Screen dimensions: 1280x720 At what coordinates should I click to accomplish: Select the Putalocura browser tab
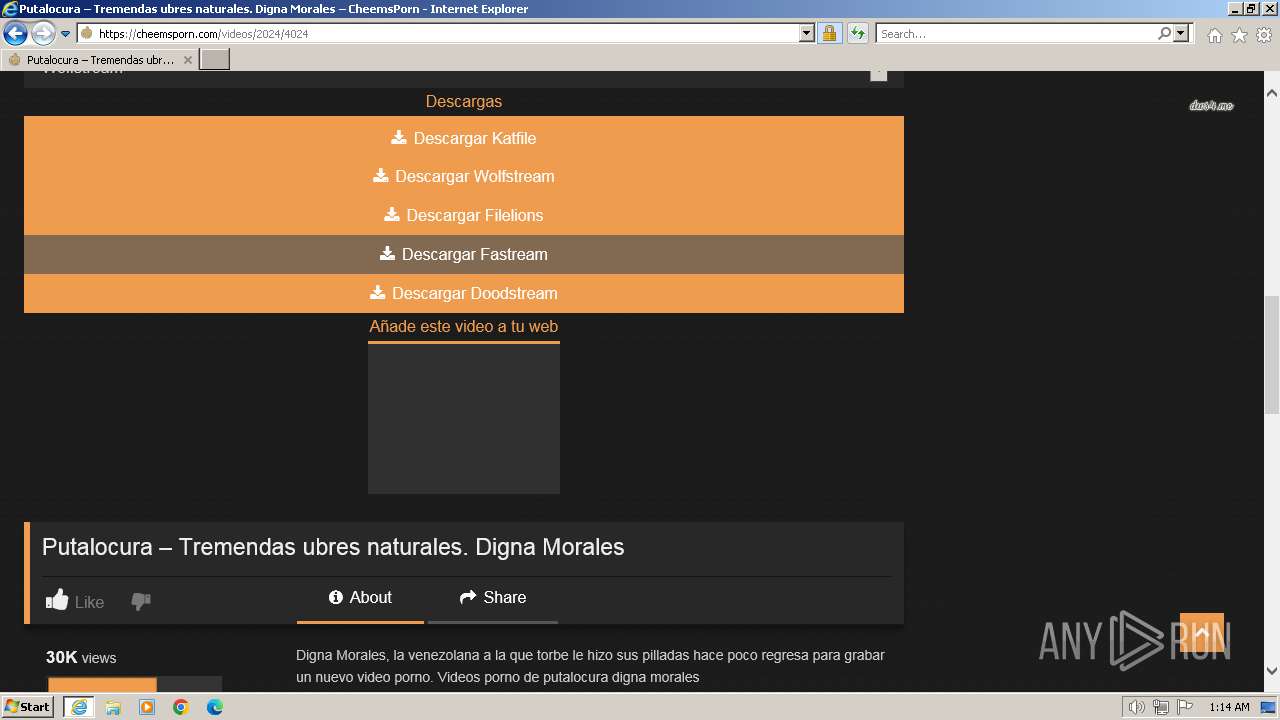pyautogui.click(x=100, y=60)
